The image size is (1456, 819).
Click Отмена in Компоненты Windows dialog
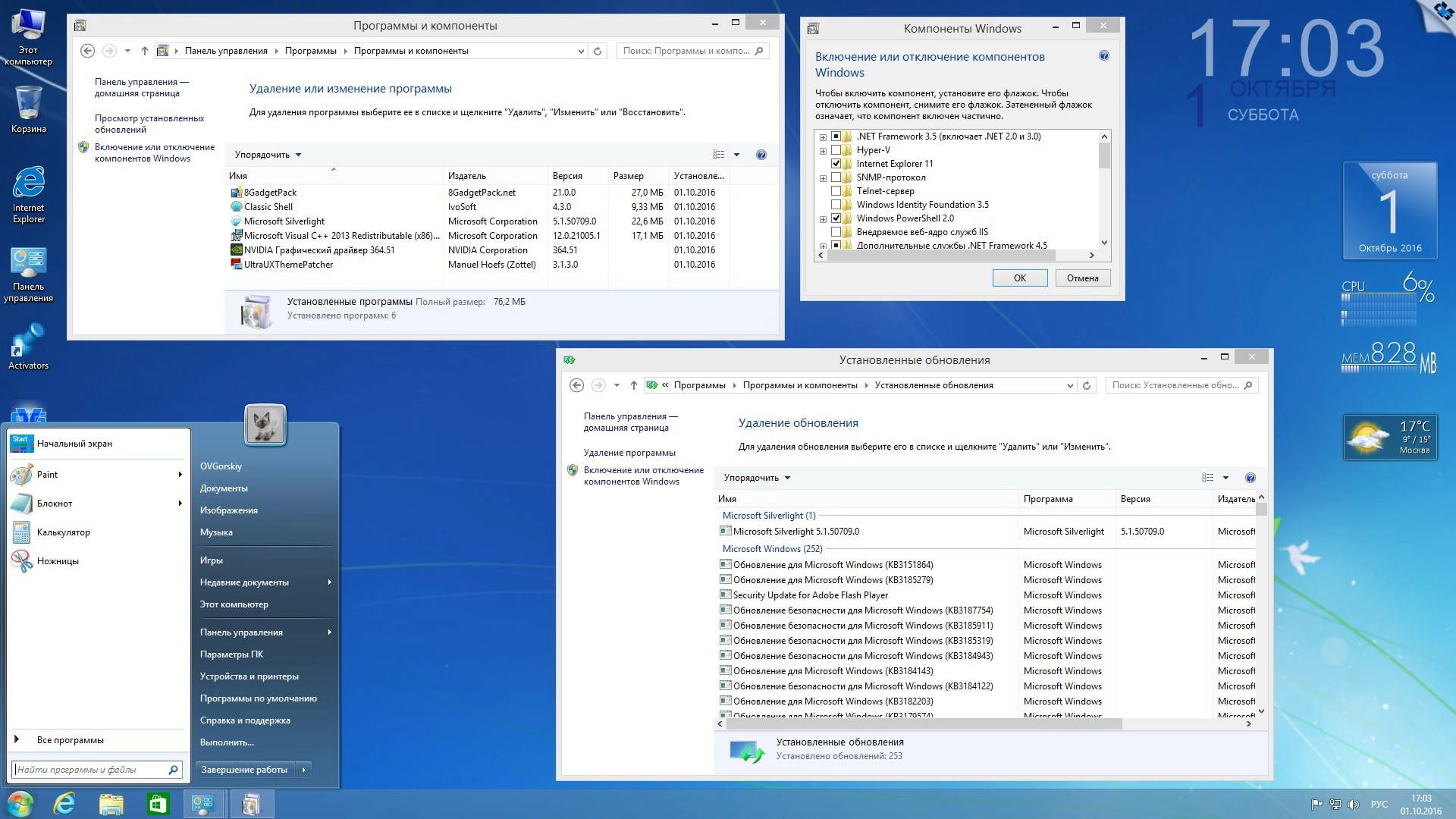[x=1082, y=278]
